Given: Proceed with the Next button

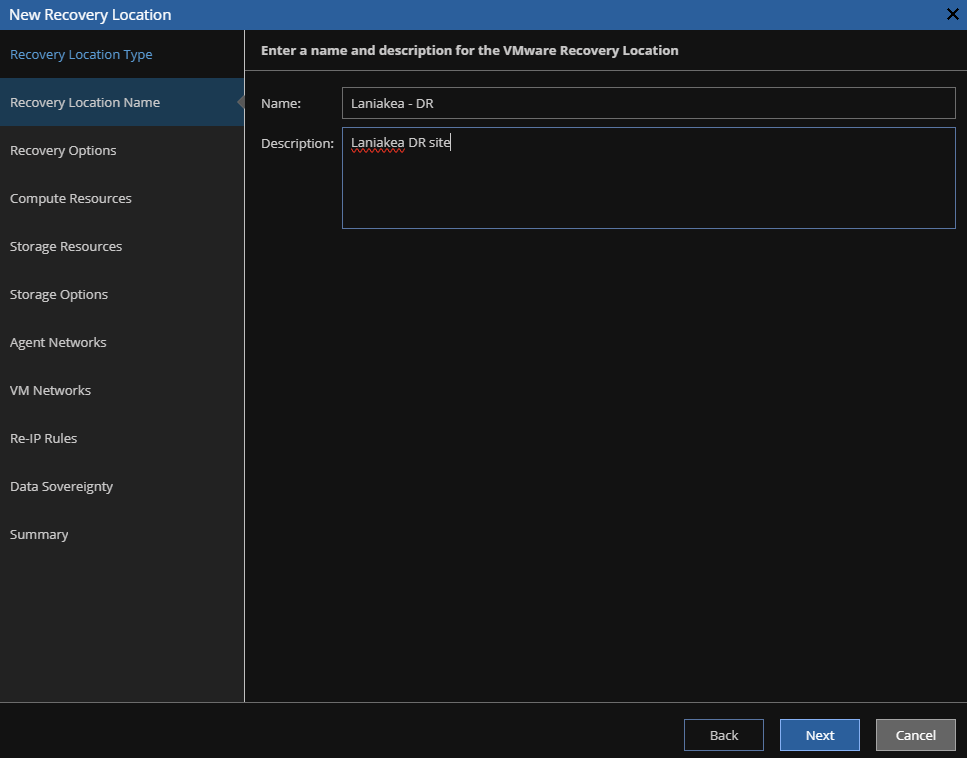Looking at the screenshot, I should tap(820, 735).
